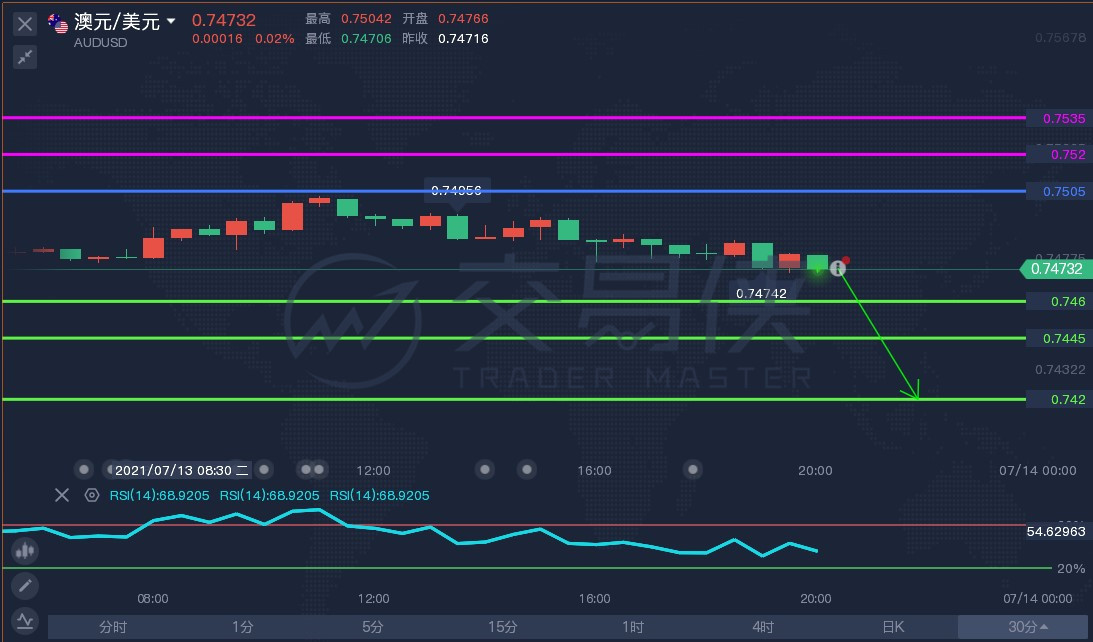
Task: Click the latest green candle at 20:00
Action: (x=817, y=263)
